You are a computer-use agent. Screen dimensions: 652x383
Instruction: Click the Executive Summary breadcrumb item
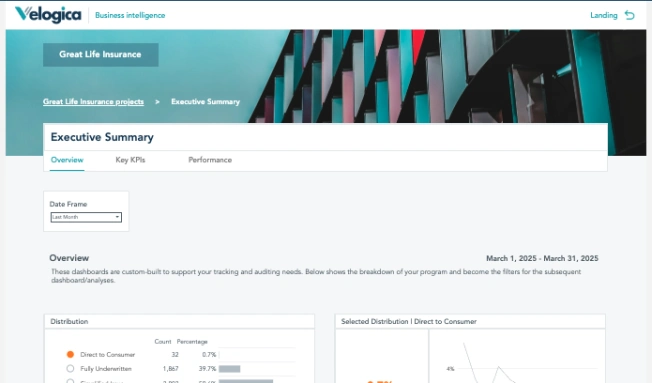[205, 101]
